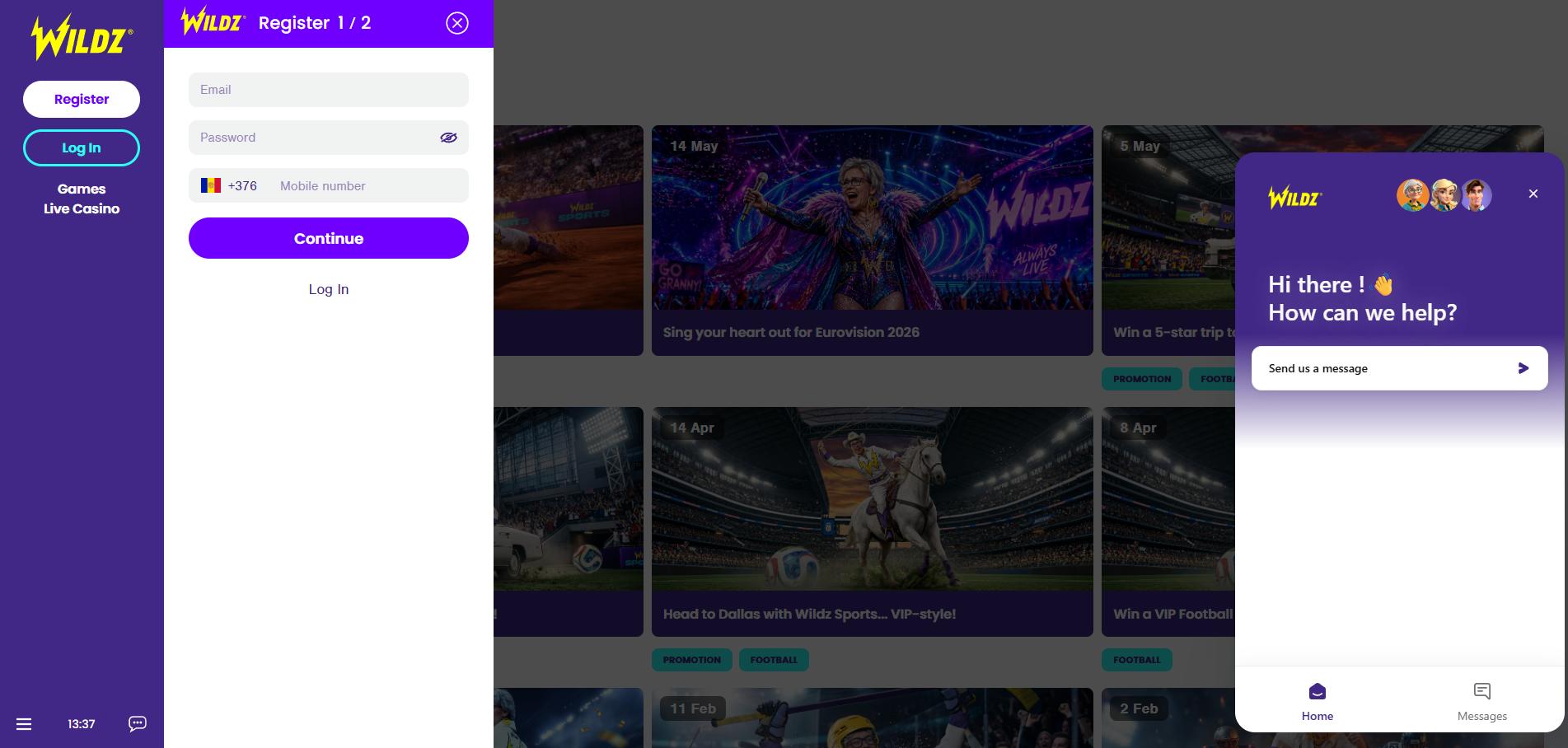Click the 13:37 clock in the sidebar
The image size is (1568, 748).
tap(82, 724)
